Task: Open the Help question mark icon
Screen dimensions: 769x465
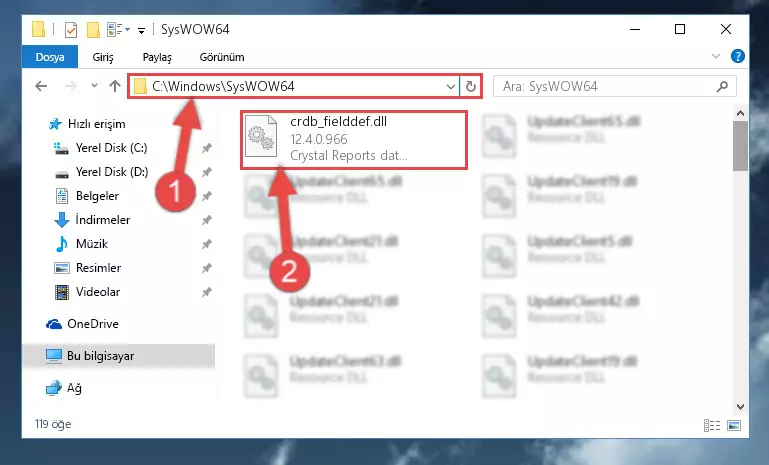Action: 737,56
